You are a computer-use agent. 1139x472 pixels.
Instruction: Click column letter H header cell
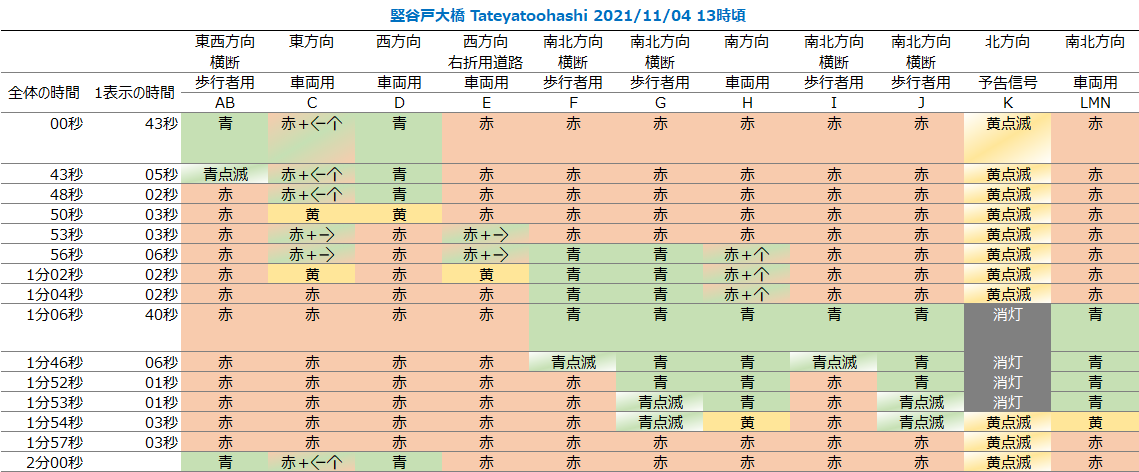point(747,103)
